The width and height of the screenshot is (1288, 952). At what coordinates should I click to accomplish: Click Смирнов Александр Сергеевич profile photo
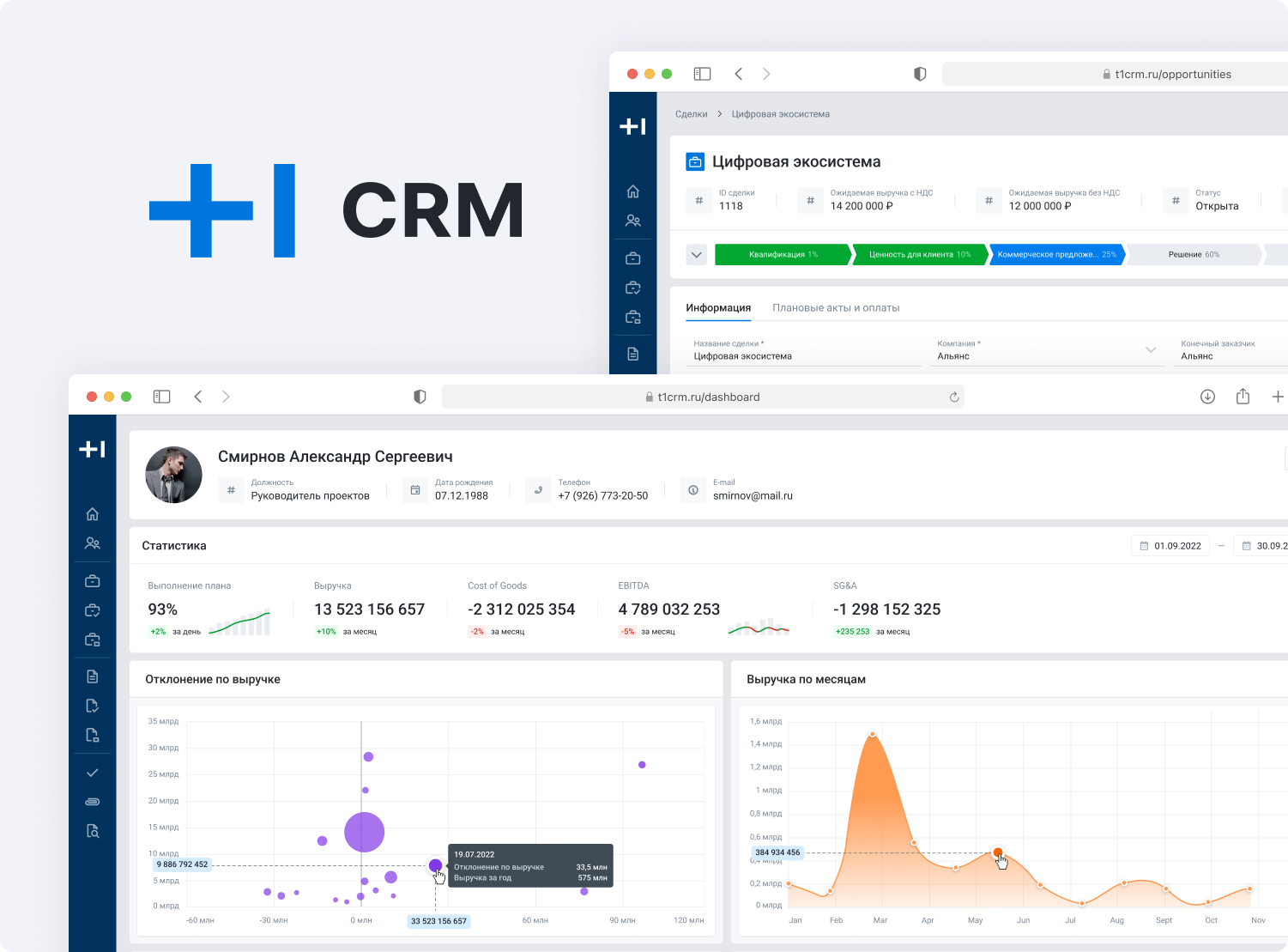coord(173,475)
